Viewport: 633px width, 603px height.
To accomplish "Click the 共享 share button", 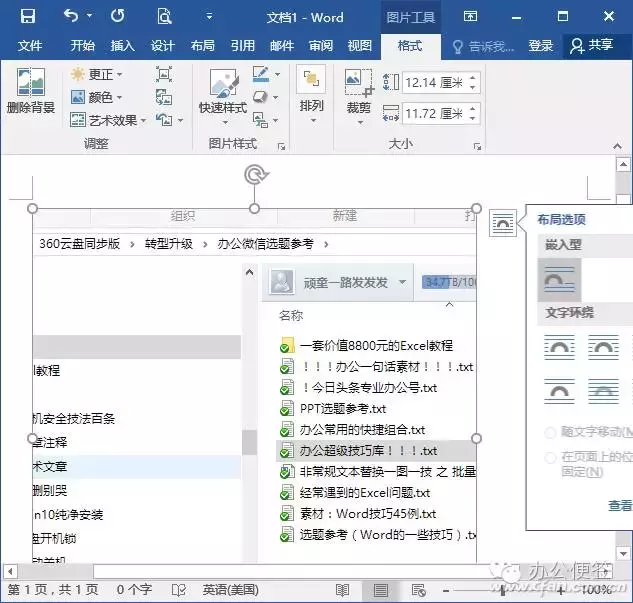I will point(591,46).
